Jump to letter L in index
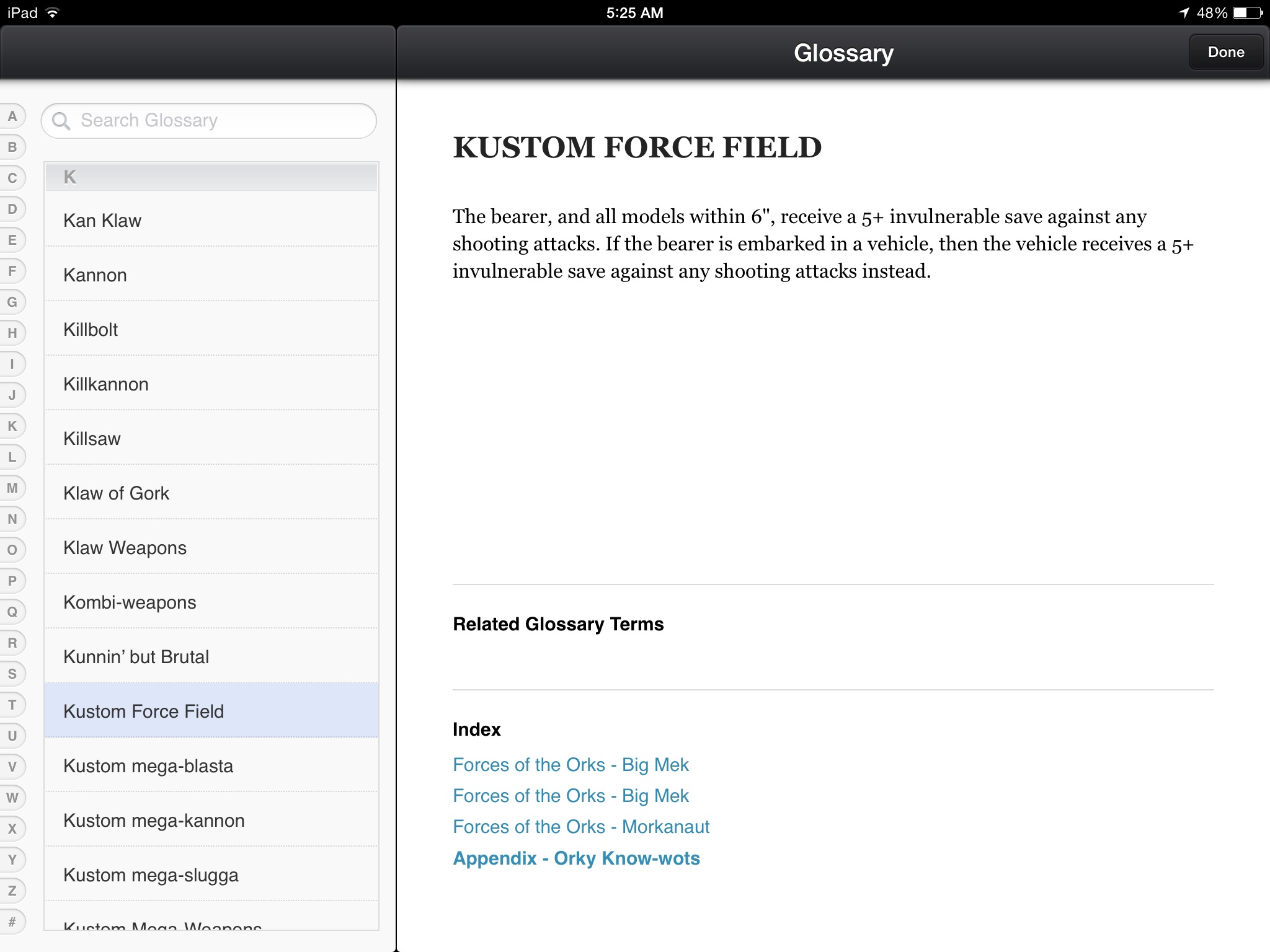This screenshot has width=1270, height=952. coord(12,457)
